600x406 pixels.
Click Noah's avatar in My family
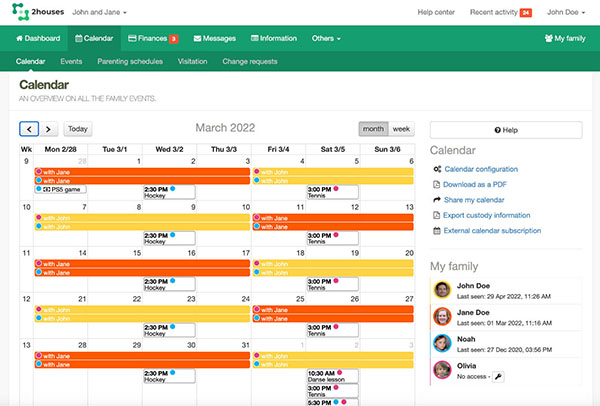(441, 343)
